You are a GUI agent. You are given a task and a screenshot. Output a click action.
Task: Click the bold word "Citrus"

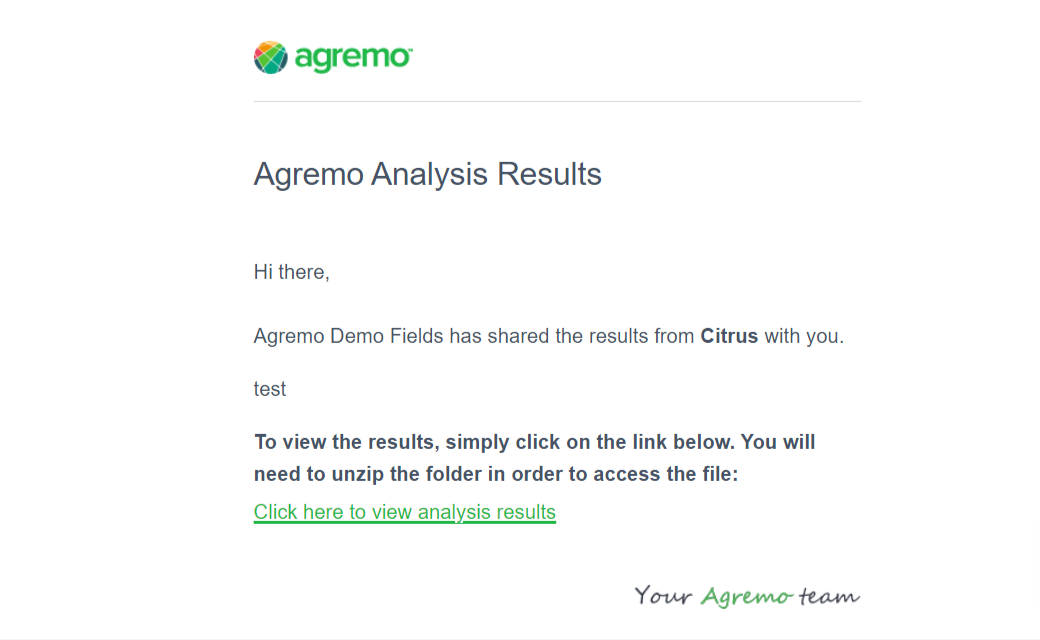(729, 336)
